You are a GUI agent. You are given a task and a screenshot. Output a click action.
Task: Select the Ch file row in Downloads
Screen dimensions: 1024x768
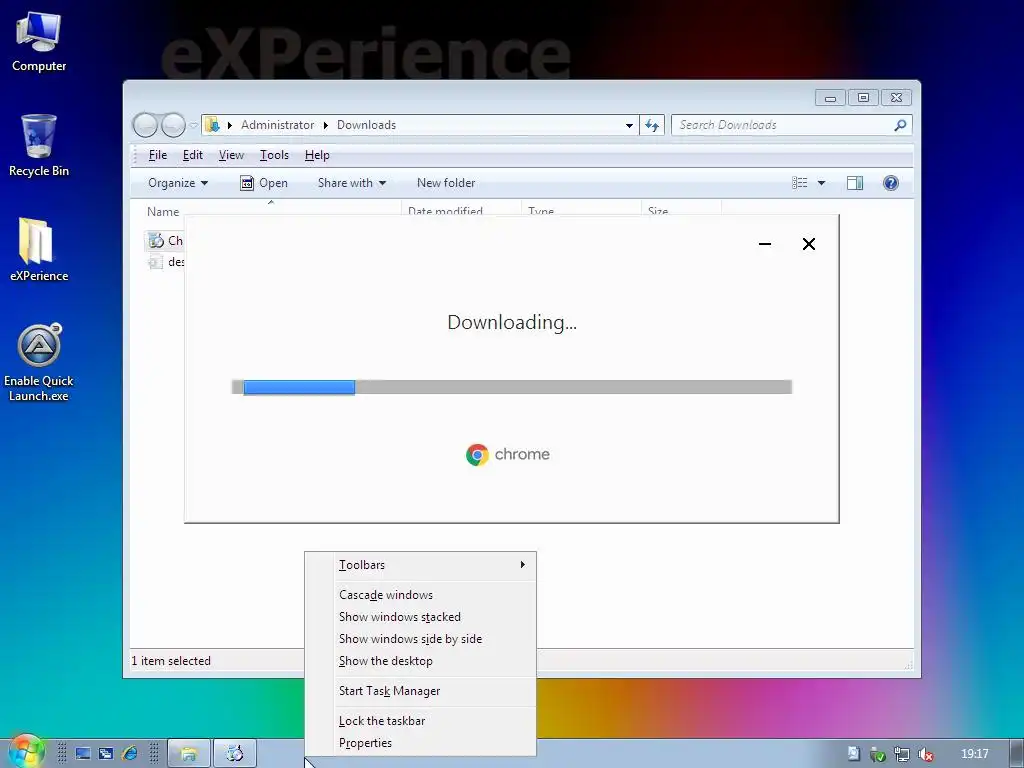point(165,241)
